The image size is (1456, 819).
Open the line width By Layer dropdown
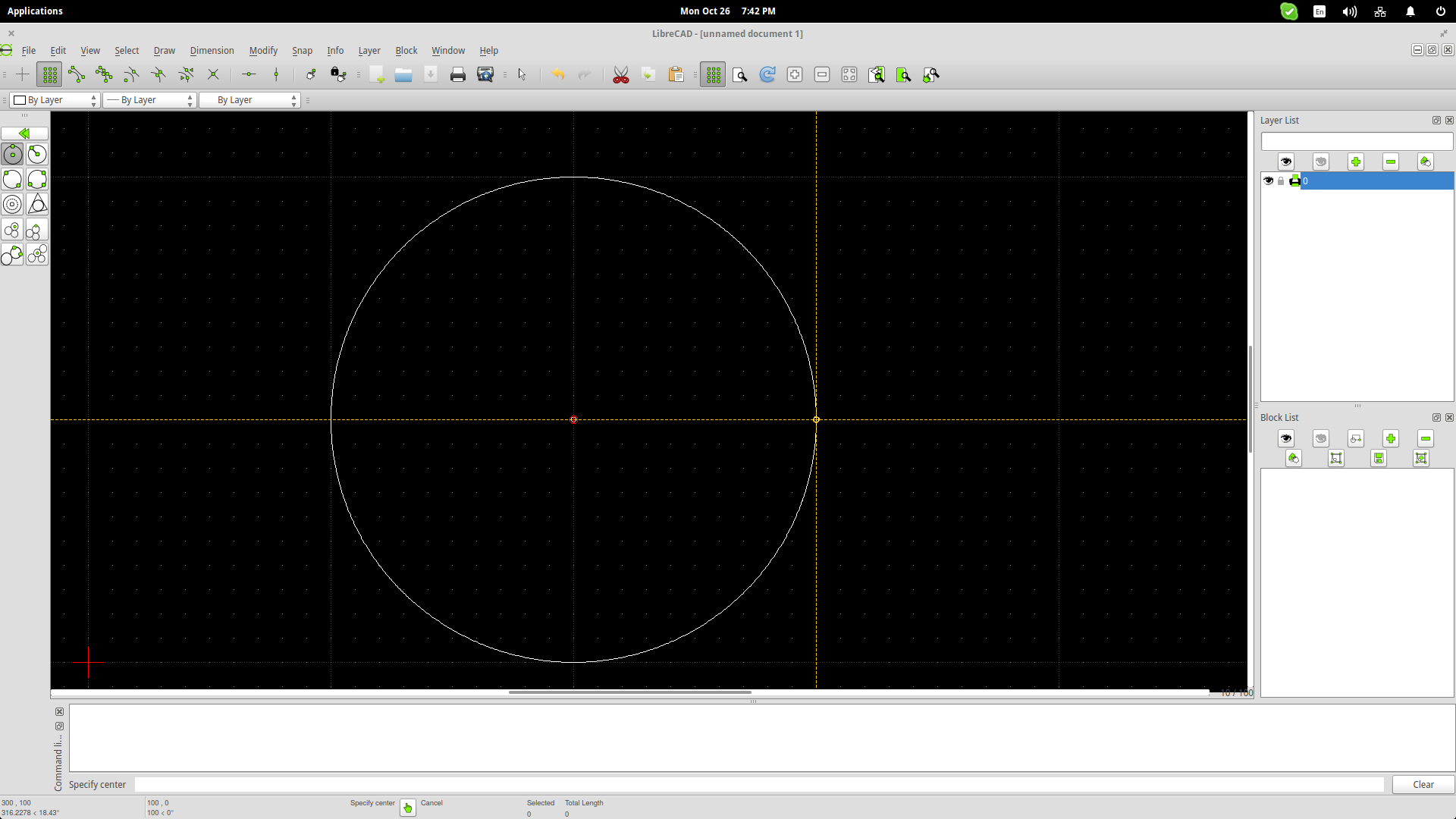149,100
